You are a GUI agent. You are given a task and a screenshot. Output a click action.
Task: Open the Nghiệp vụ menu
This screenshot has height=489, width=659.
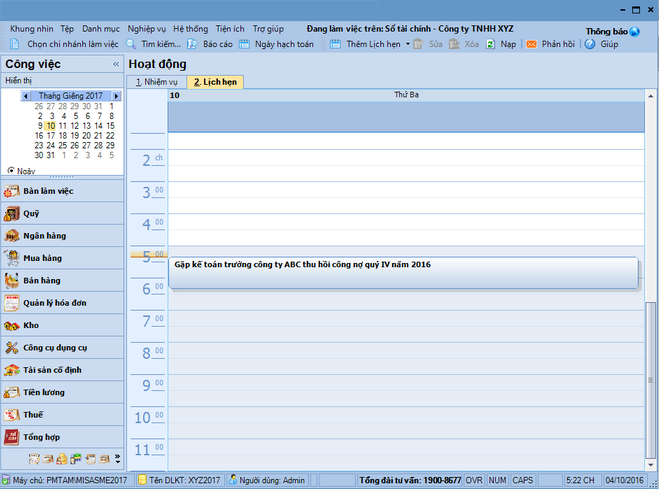coord(147,29)
